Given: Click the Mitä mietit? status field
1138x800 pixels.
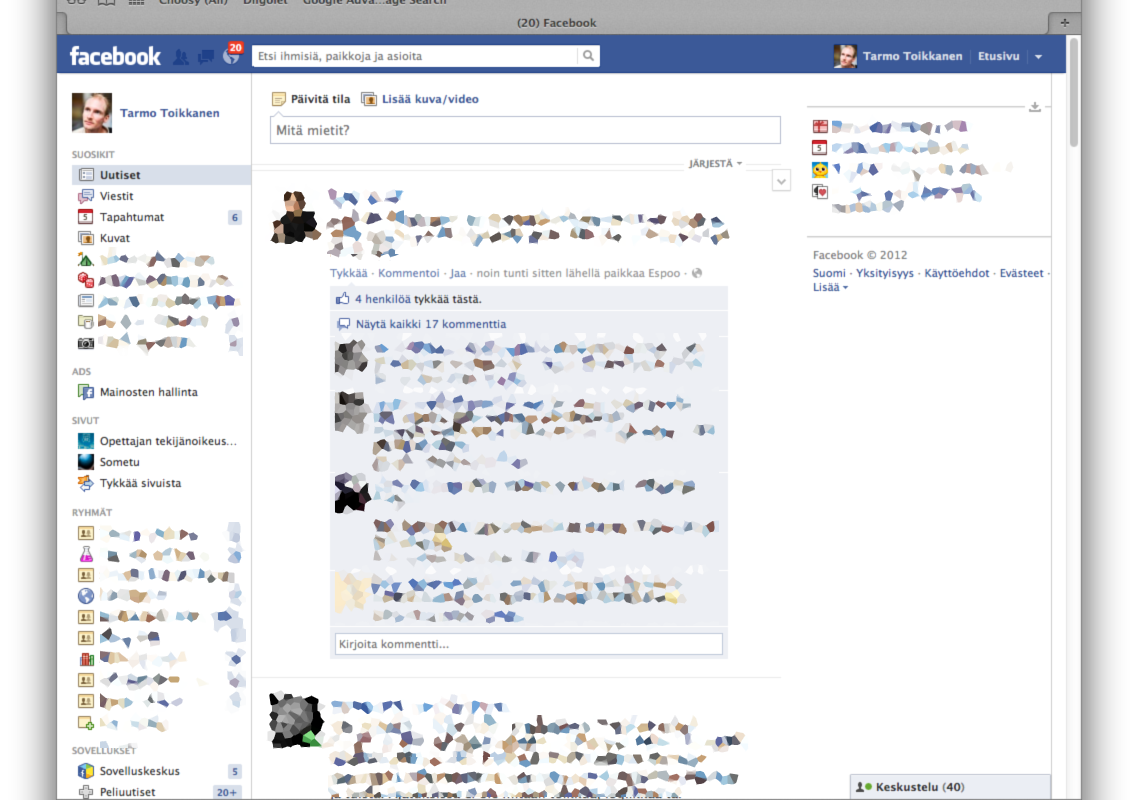Looking at the screenshot, I should (525, 130).
